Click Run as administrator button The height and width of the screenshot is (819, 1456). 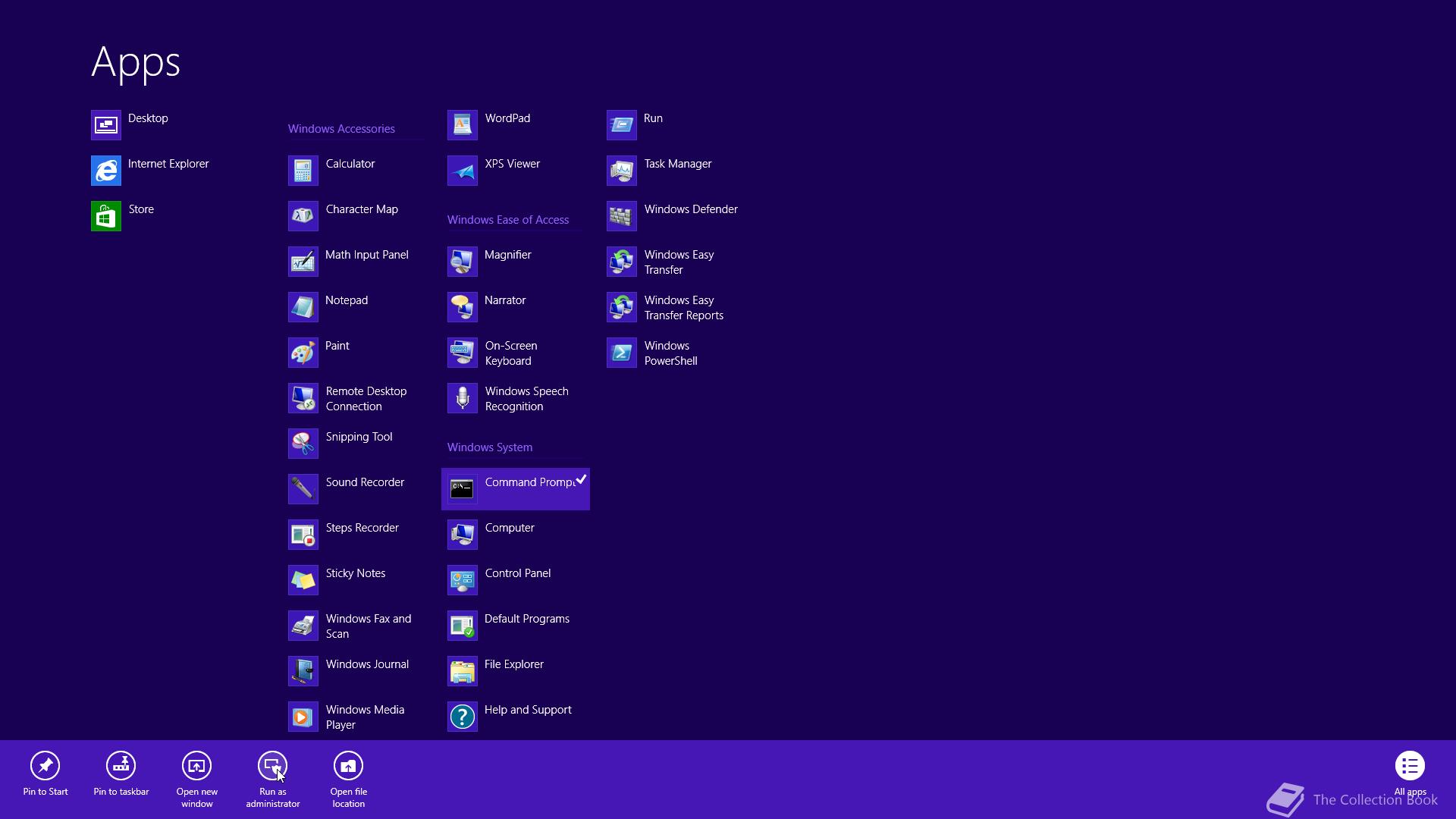coord(273,780)
